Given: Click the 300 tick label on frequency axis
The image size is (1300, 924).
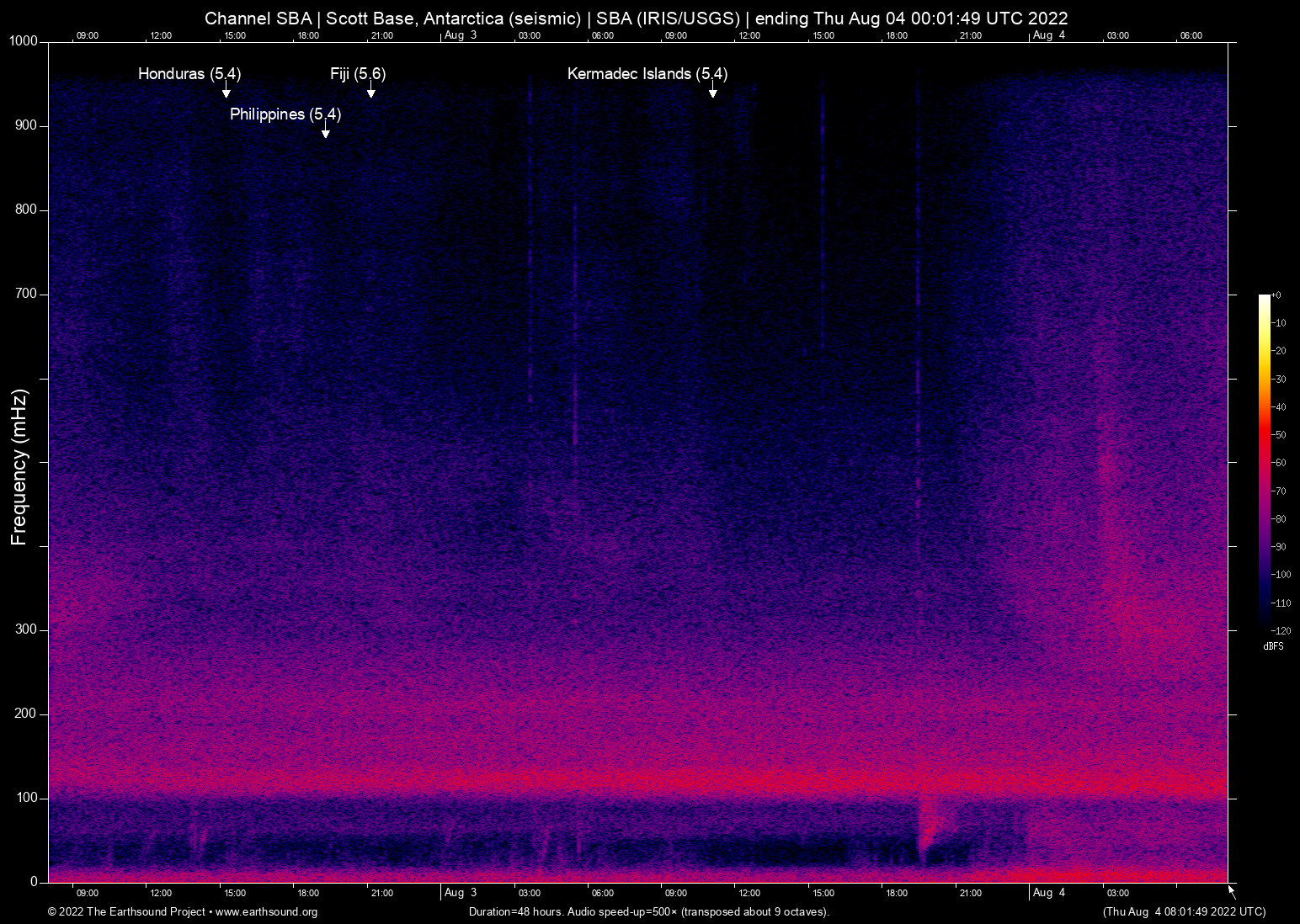Looking at the screenshot, I should (x=26, y=629).
